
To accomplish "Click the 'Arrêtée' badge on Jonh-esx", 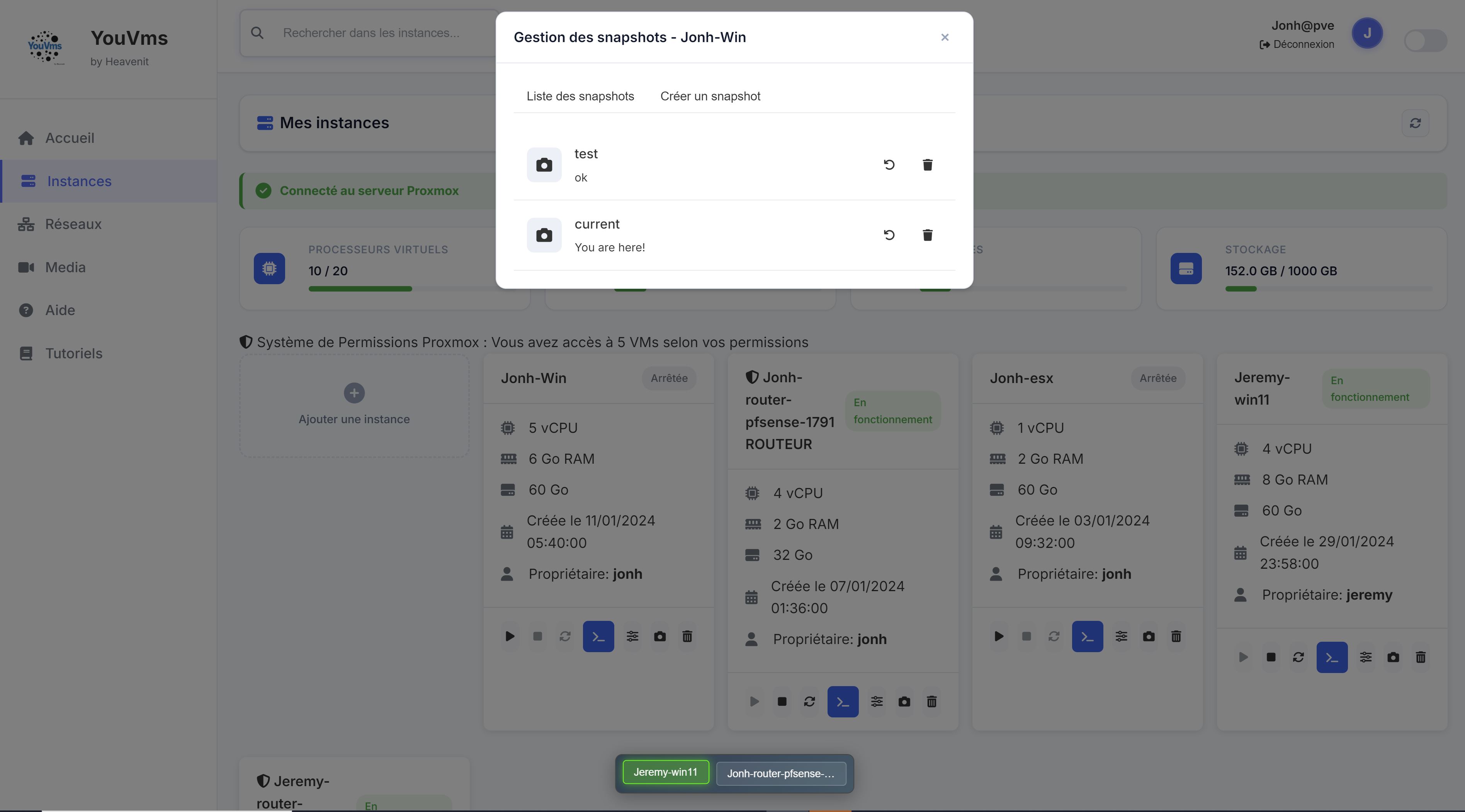I will click(1158, 378).
